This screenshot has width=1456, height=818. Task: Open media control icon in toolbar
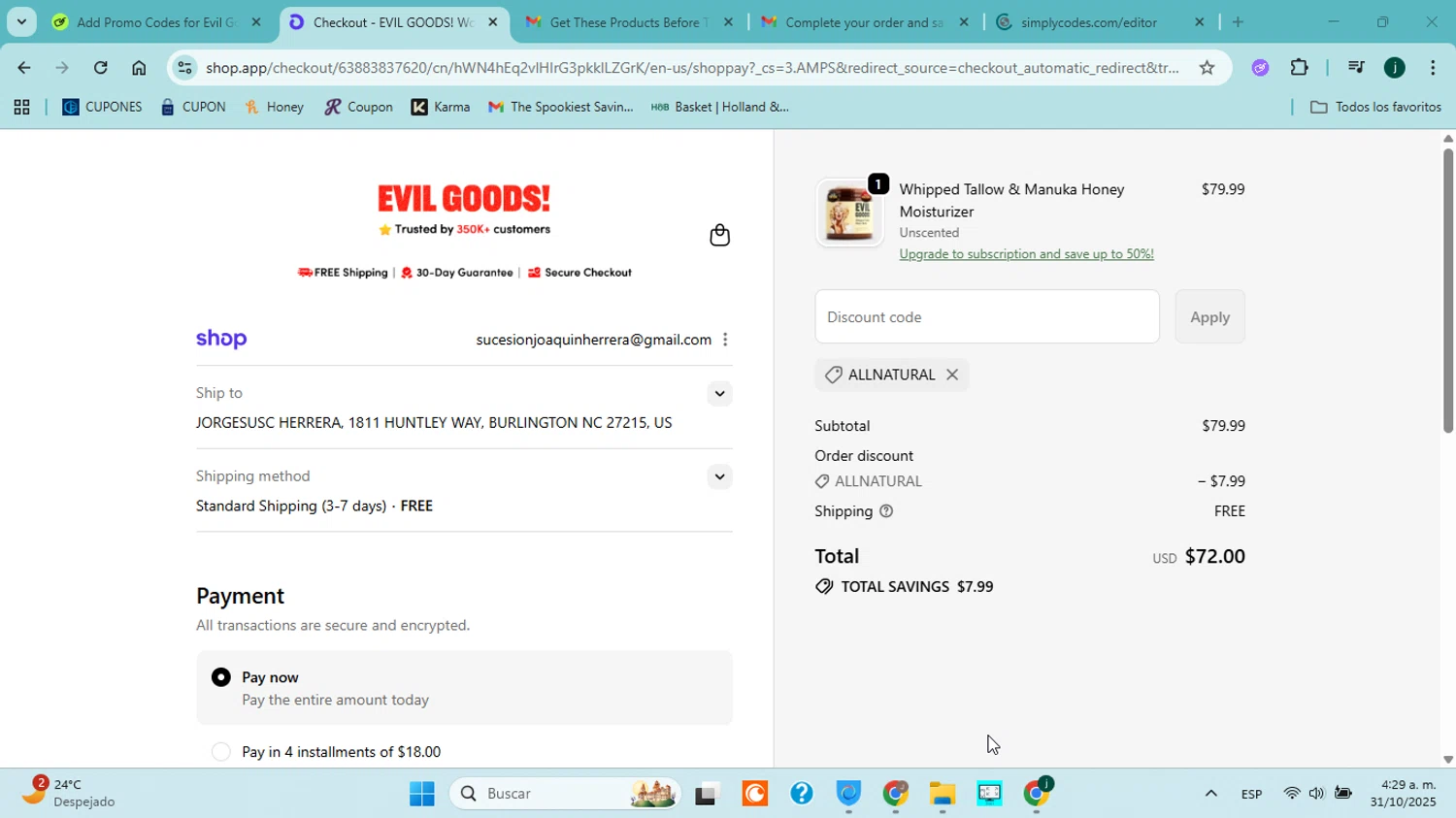pos(1355,67)
